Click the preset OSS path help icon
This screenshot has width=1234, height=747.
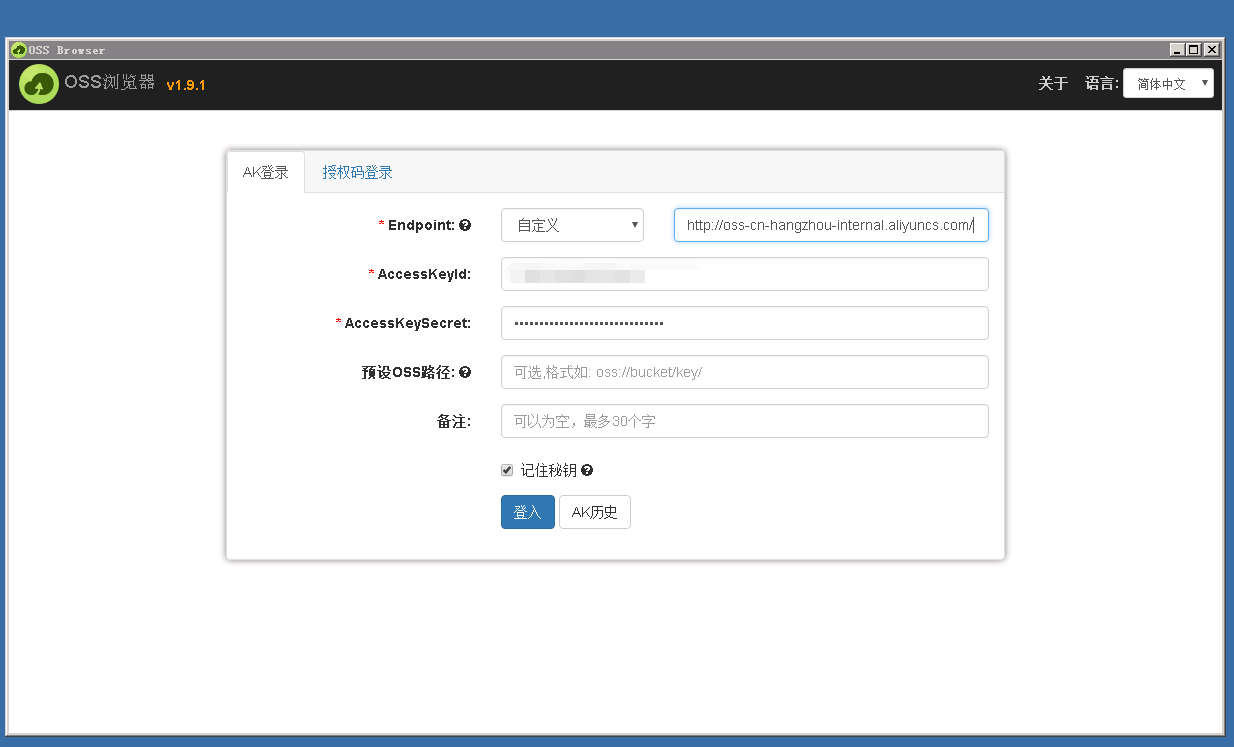click(x=465, y=372)
